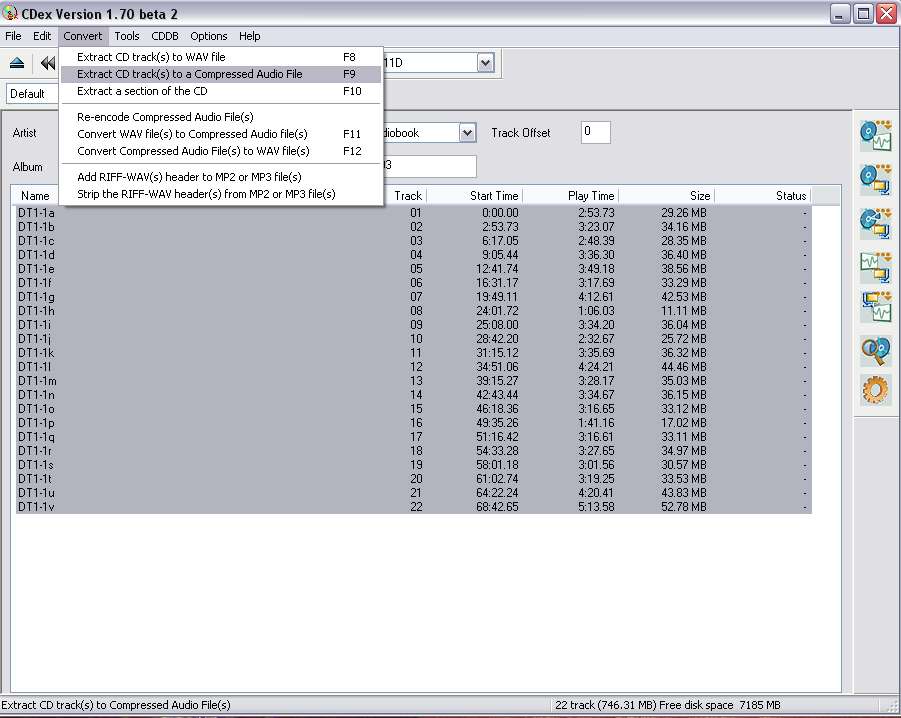
Task: Click the free disk space status text
Action: [719, 705]
